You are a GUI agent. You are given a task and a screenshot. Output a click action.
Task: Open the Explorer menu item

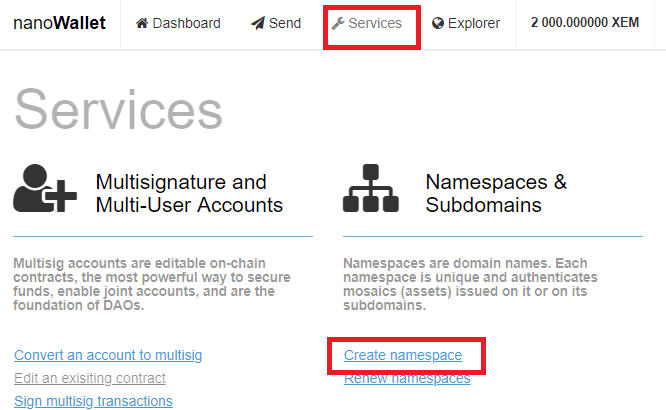pos(466,23)
